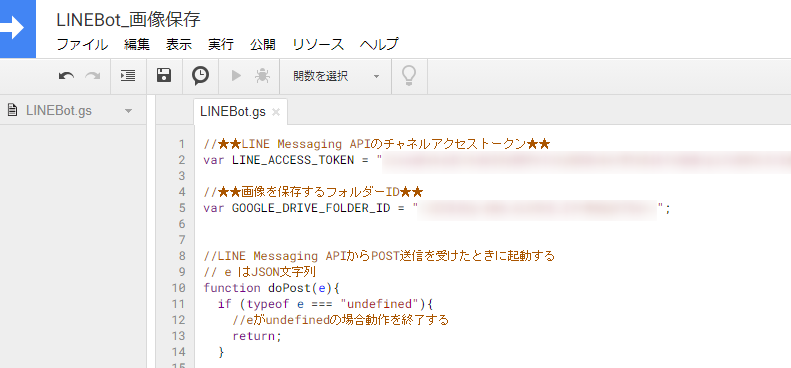This screenshot has width=791, height=368.
Task: Close the LINEBot.gs editor tab
Action: (276, 112)
